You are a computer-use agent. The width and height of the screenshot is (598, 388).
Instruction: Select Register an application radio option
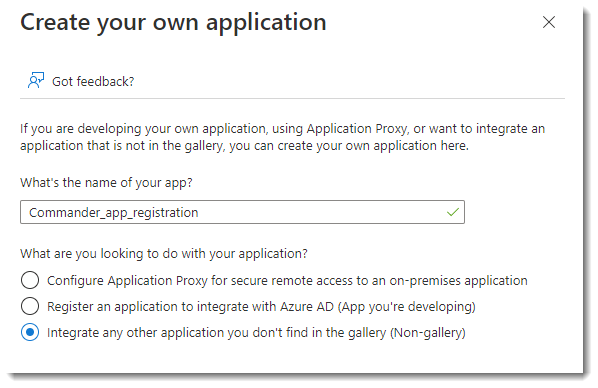click(30, 306)
